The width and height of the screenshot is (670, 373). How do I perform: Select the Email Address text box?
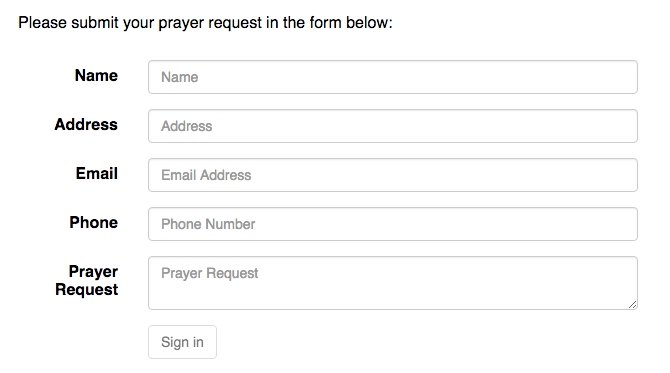point(393,175)
